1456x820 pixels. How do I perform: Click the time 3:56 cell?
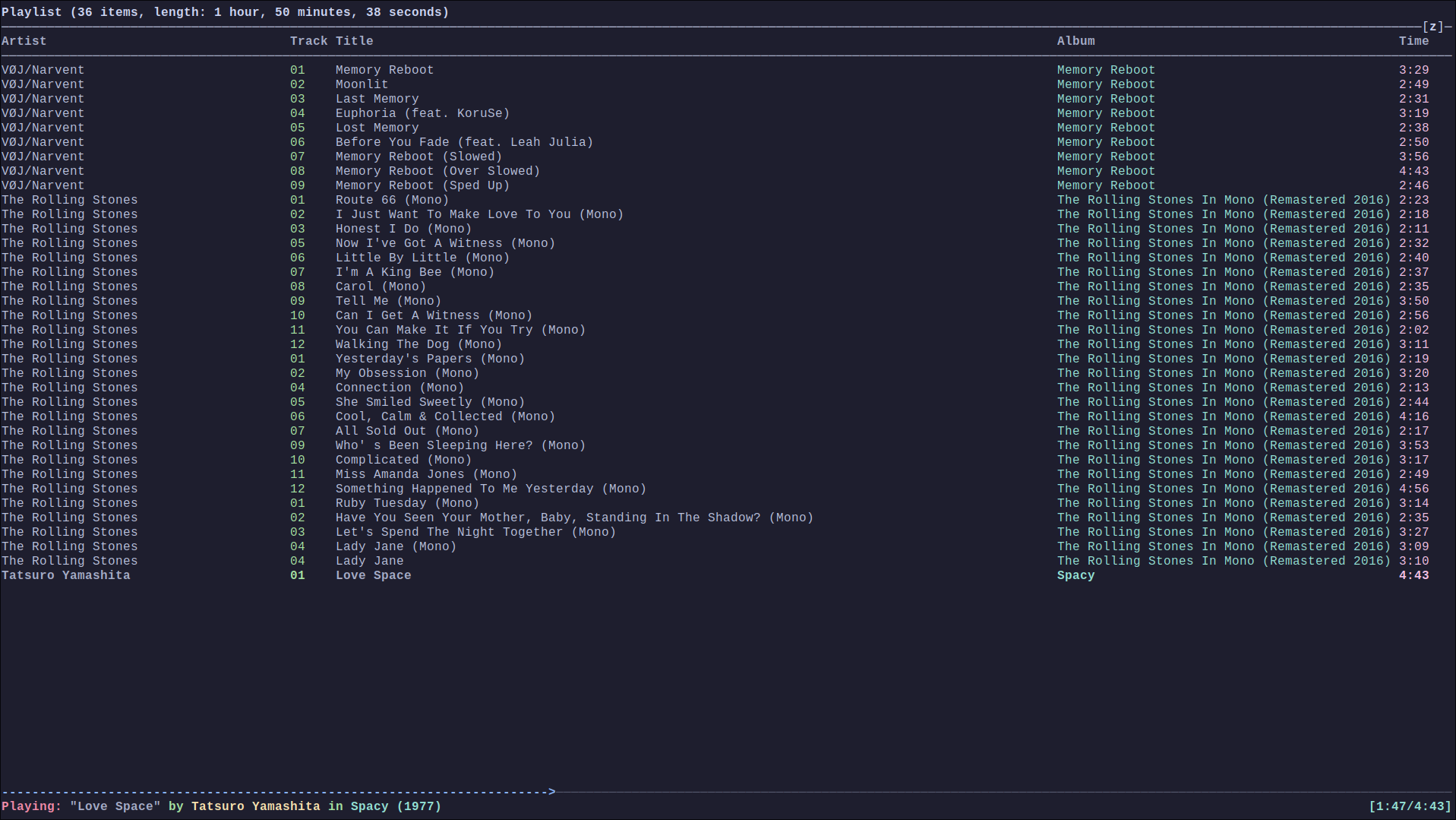1413,157
